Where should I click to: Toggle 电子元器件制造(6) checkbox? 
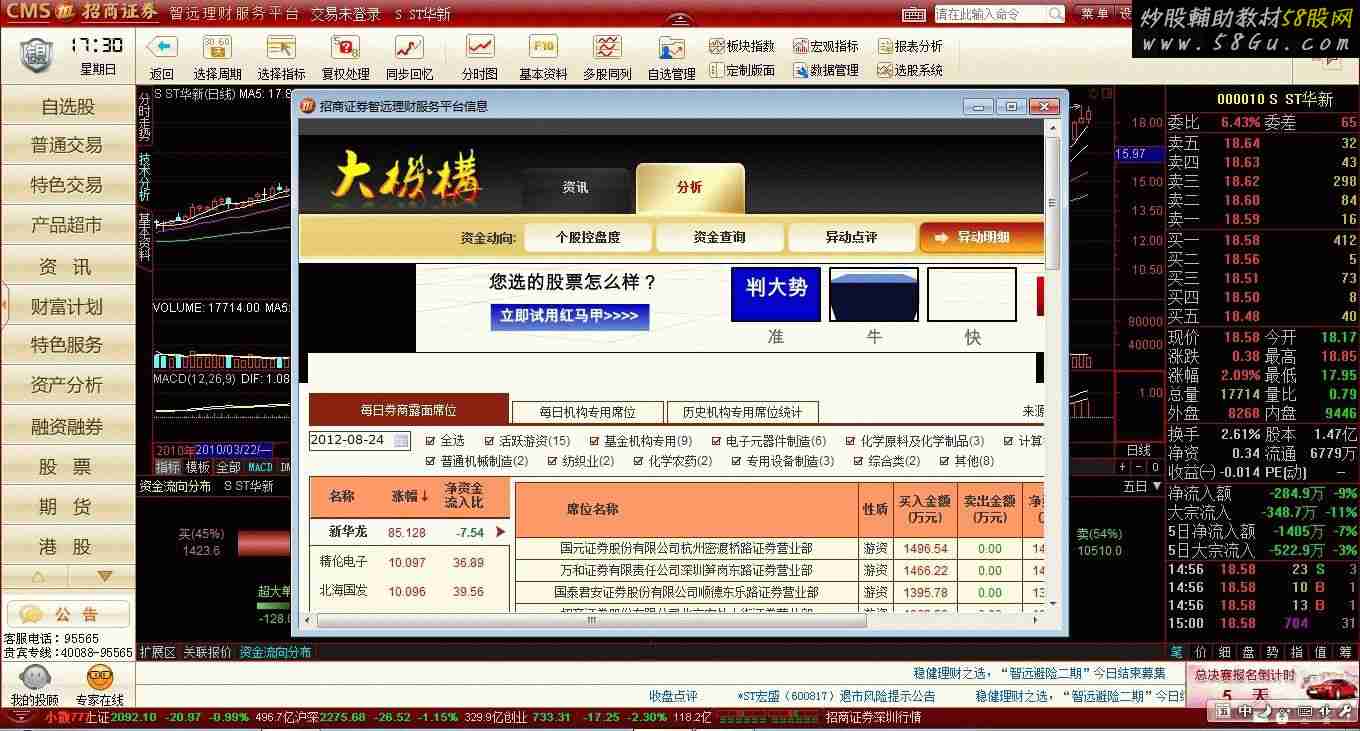716,441
